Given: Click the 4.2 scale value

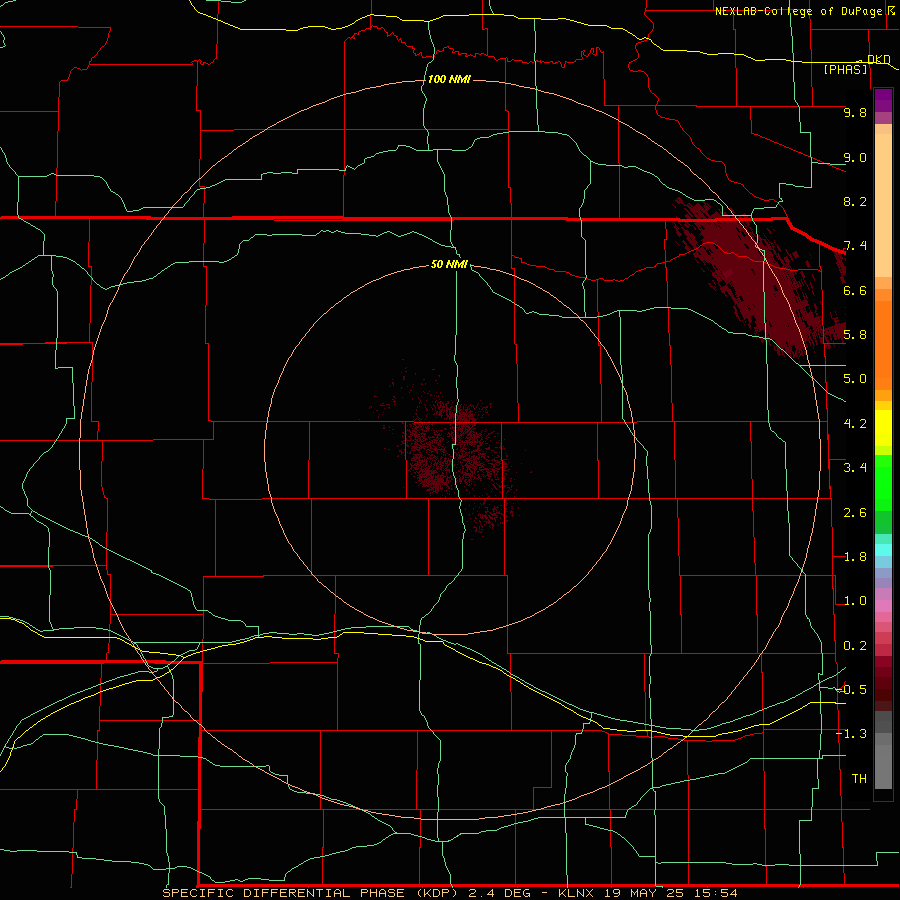Looking at the screenshot, I should [855, 424].
